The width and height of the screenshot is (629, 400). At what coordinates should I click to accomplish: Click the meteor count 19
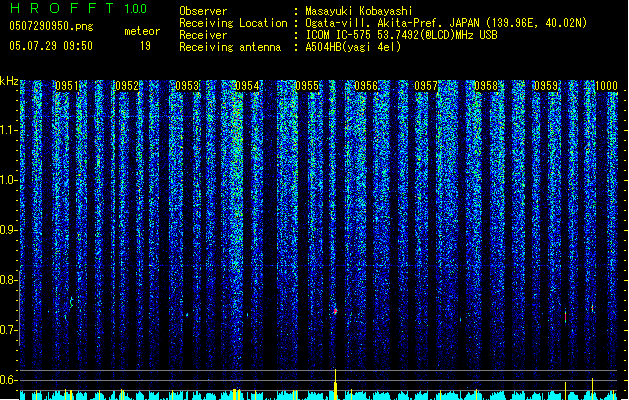tap(145, 46)
